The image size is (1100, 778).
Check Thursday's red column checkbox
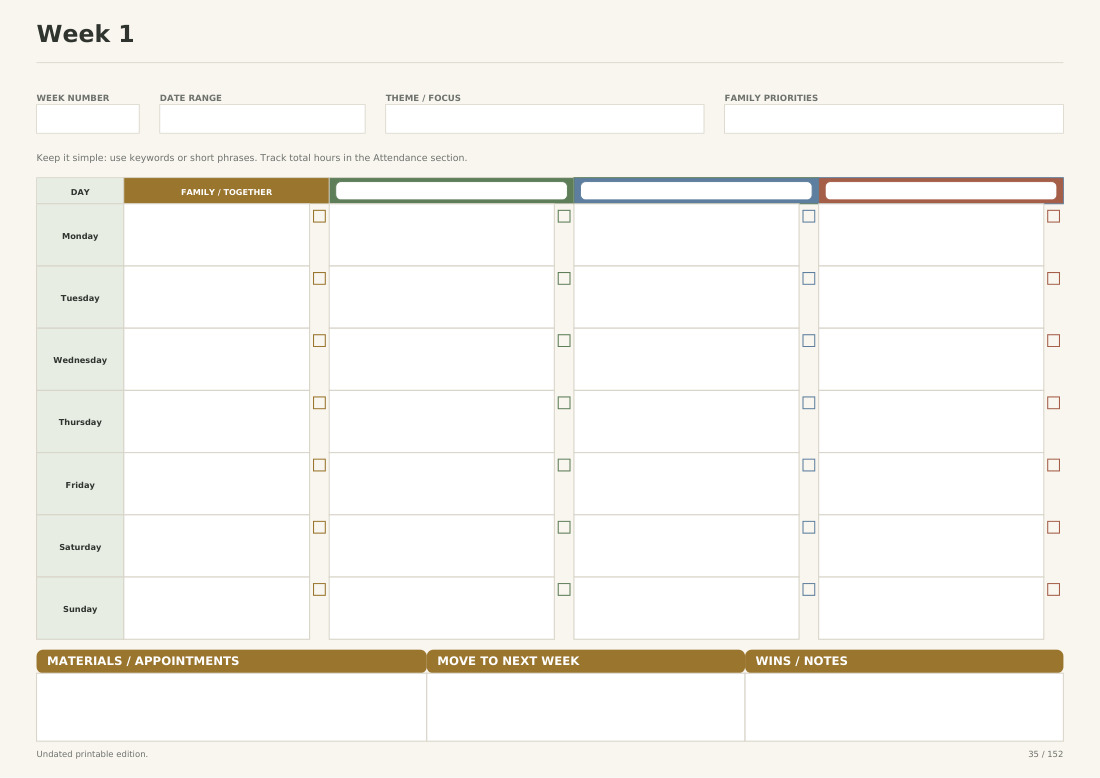click(x=1054, y=403)
